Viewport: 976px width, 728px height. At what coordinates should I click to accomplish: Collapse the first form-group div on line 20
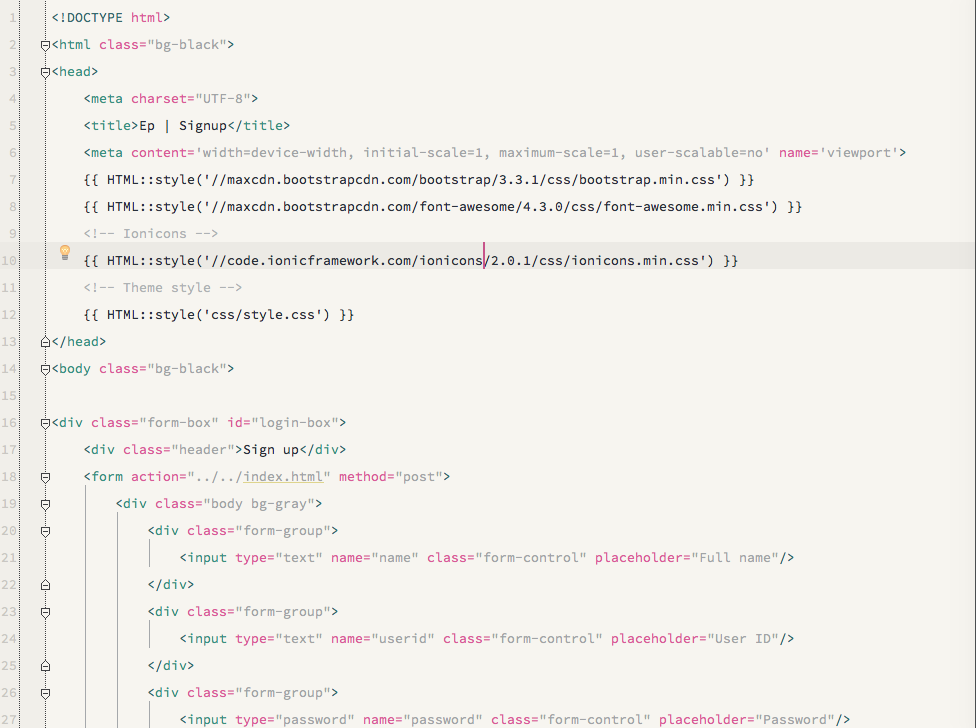point(45,531)
